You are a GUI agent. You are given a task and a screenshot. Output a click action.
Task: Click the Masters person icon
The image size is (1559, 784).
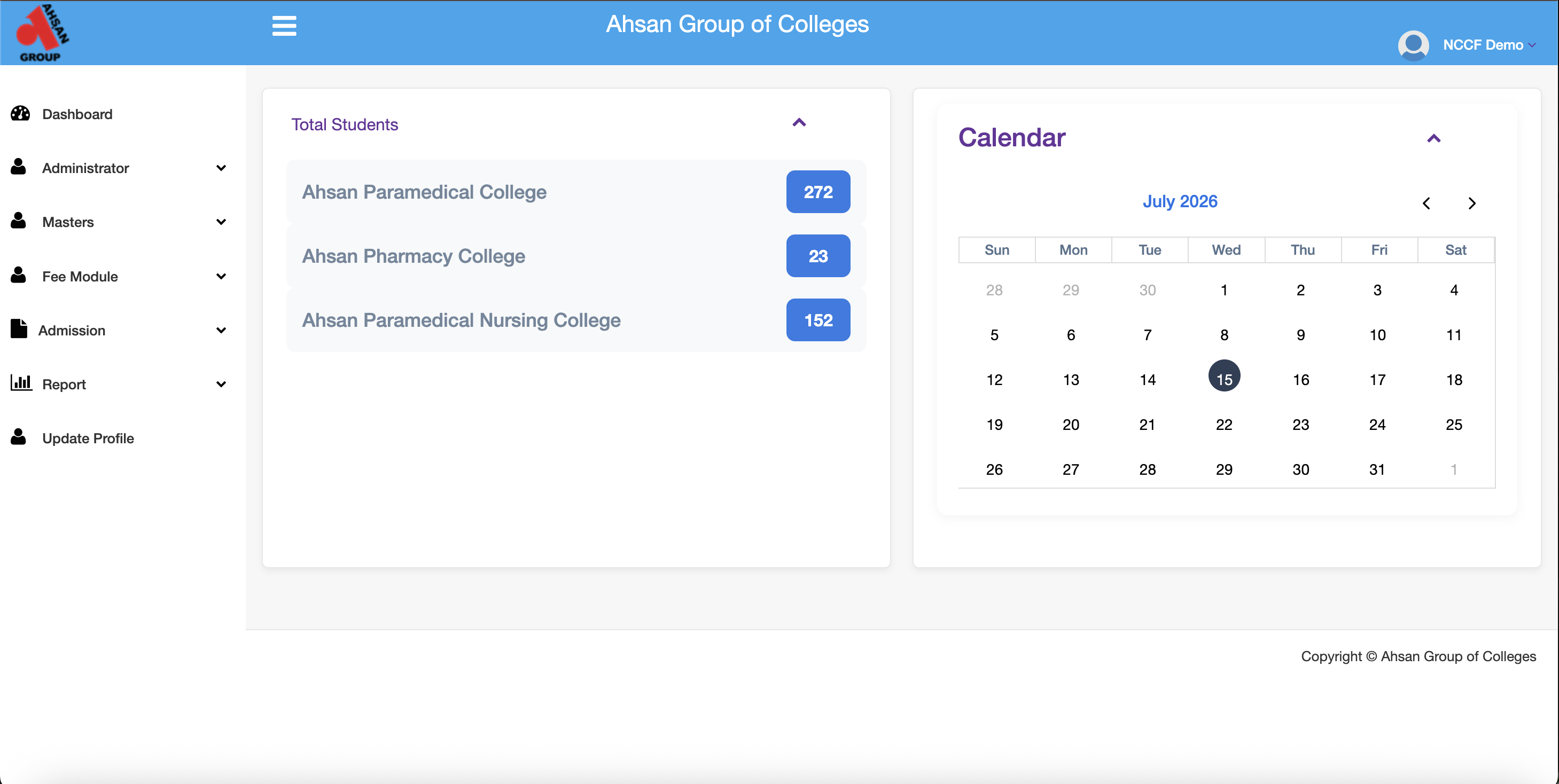coord(19,221)
